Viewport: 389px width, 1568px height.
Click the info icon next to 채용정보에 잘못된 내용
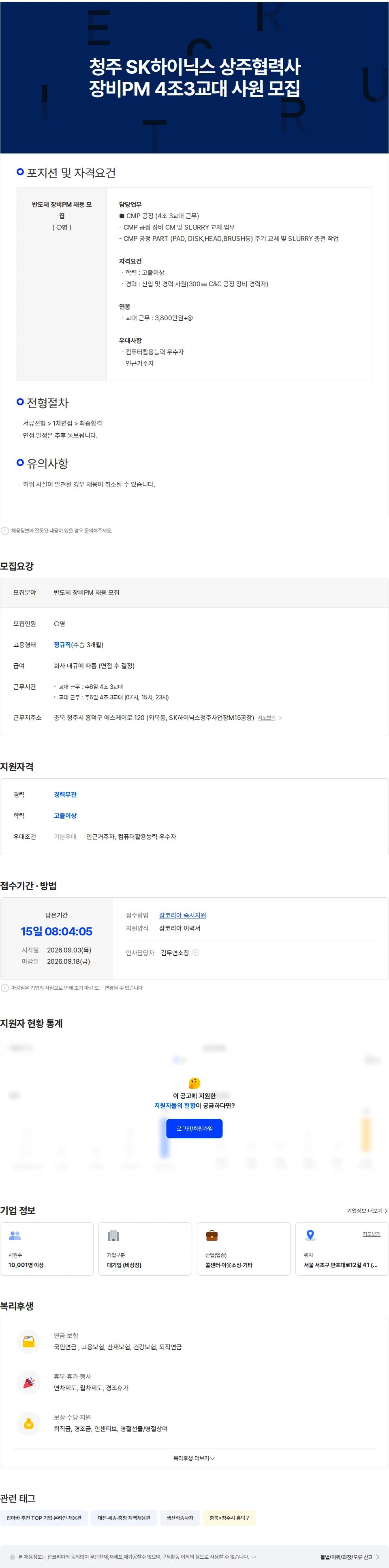[x=5, y=531]
